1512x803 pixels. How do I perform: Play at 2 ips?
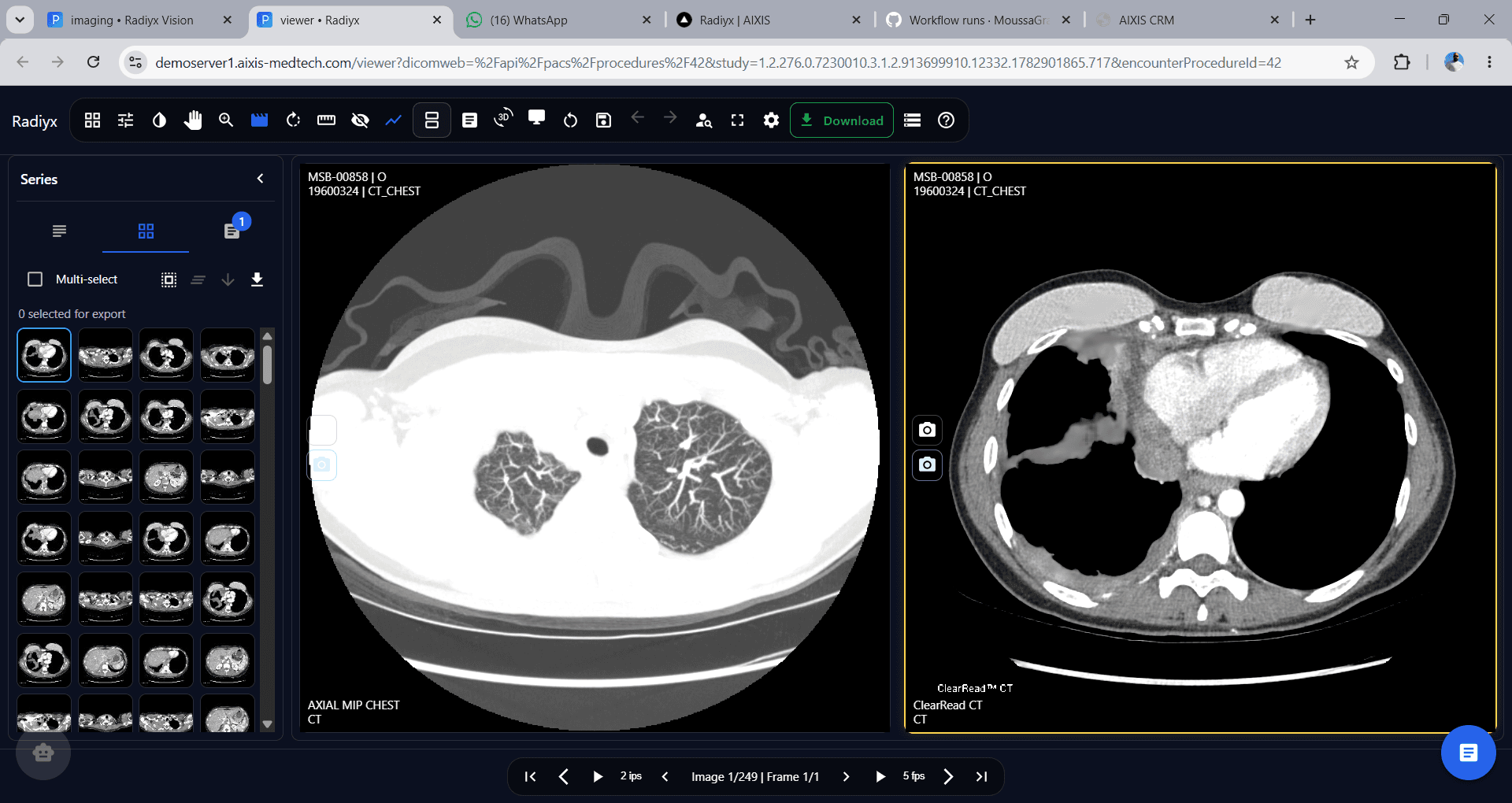(x=598, y=776)
